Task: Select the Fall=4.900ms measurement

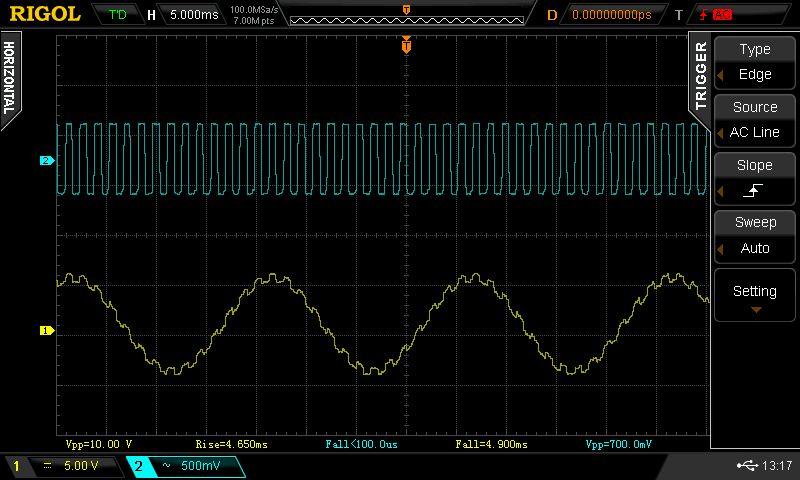Action: click(491, 444)
